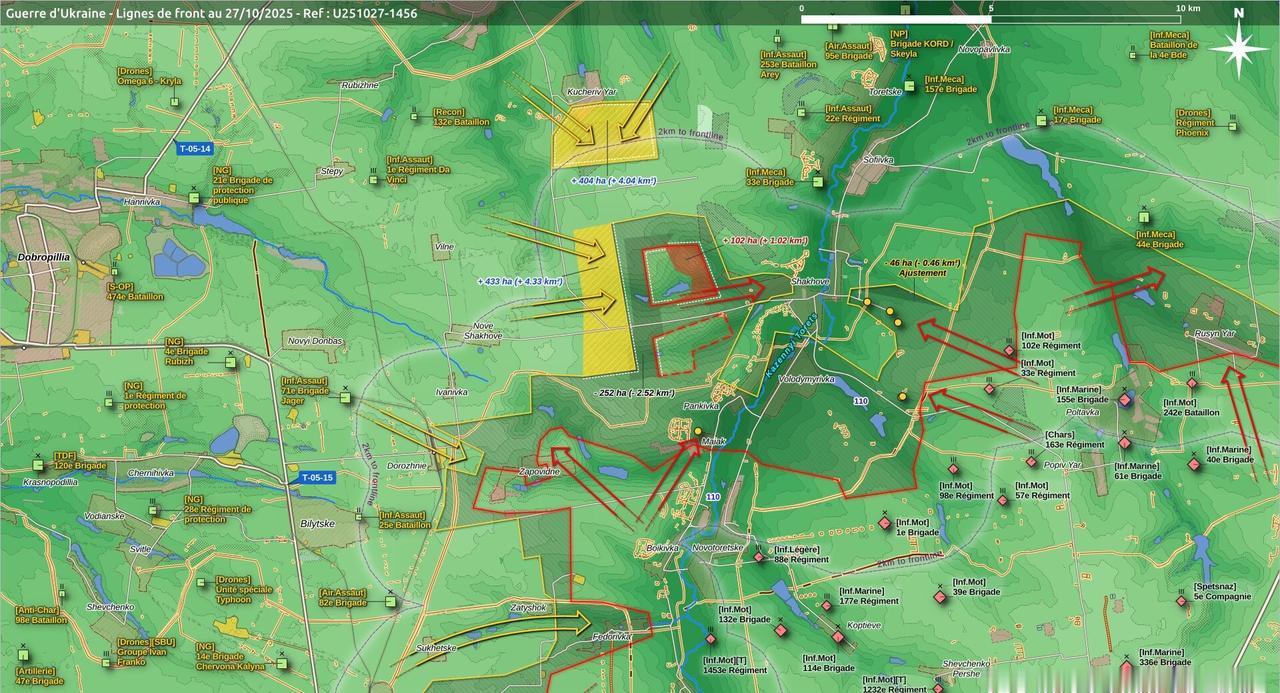Click the Popiv Yar village label

coord(1062,465)
